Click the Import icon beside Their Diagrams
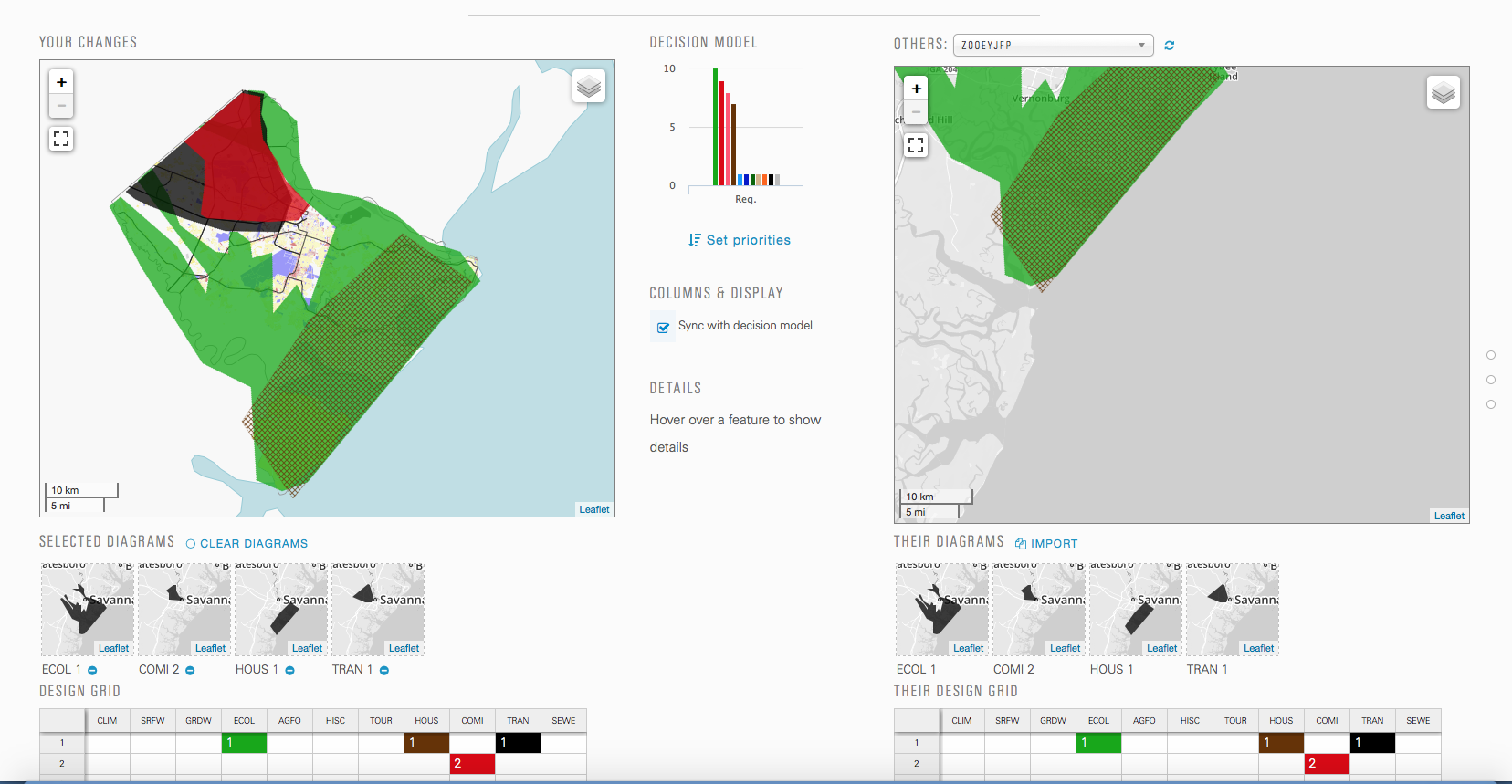Screen dimensions: 1512x784 1021,544
